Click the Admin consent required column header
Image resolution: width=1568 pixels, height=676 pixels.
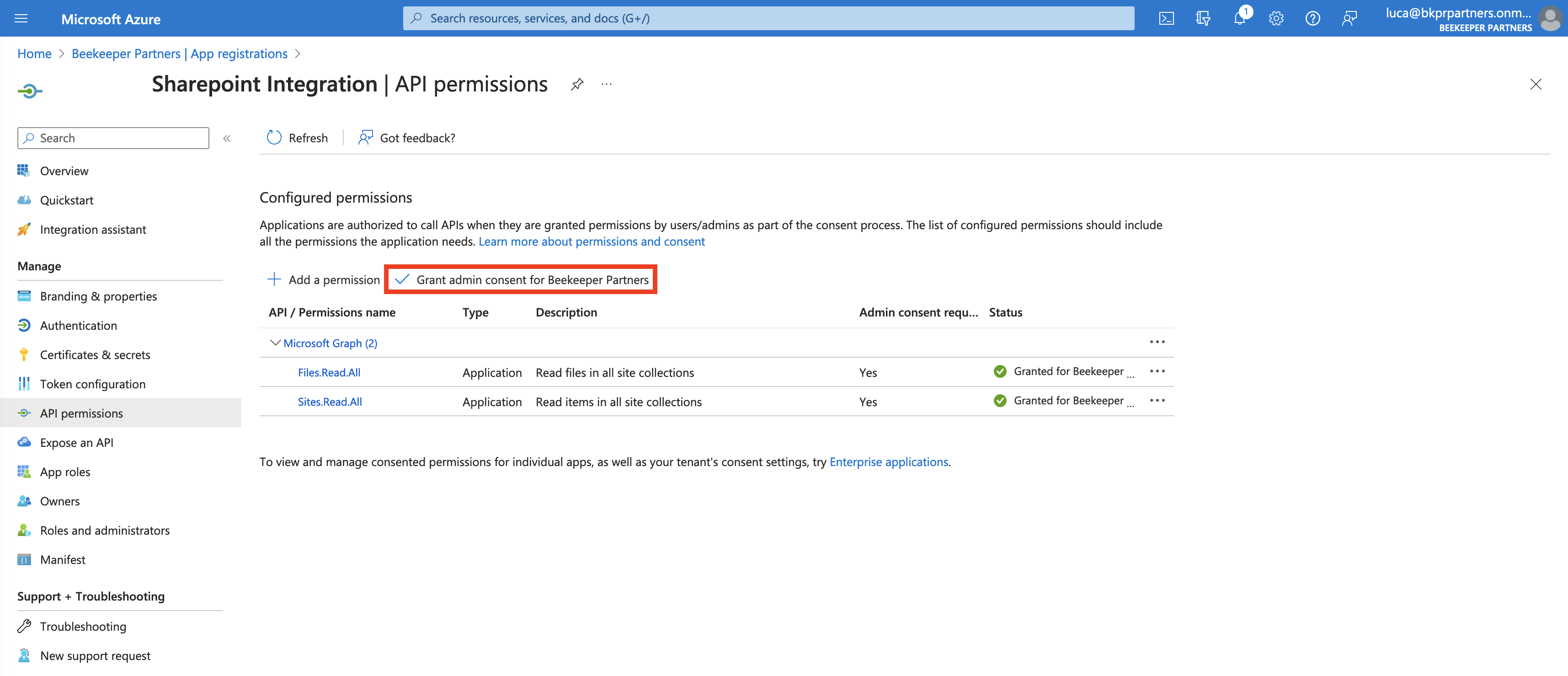point(918,312)
